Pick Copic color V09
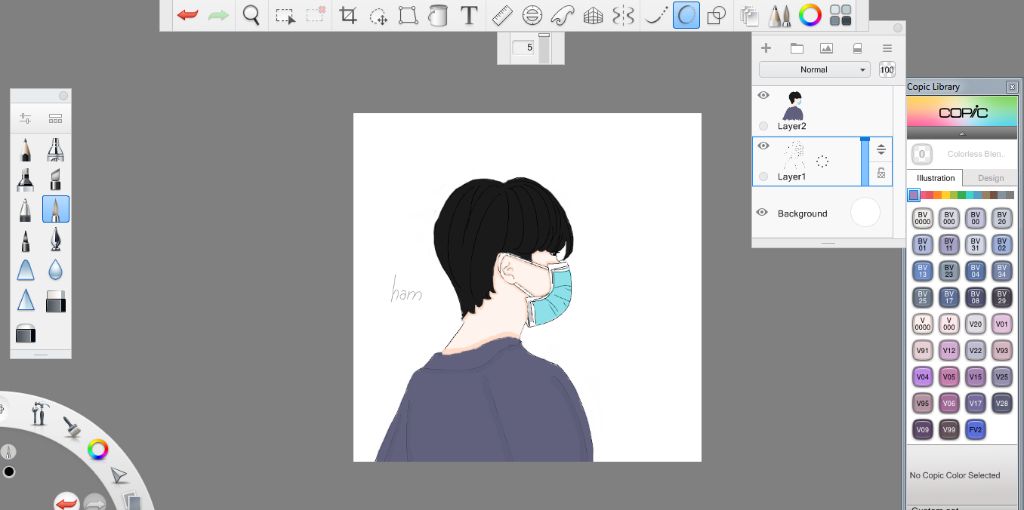 922,430
